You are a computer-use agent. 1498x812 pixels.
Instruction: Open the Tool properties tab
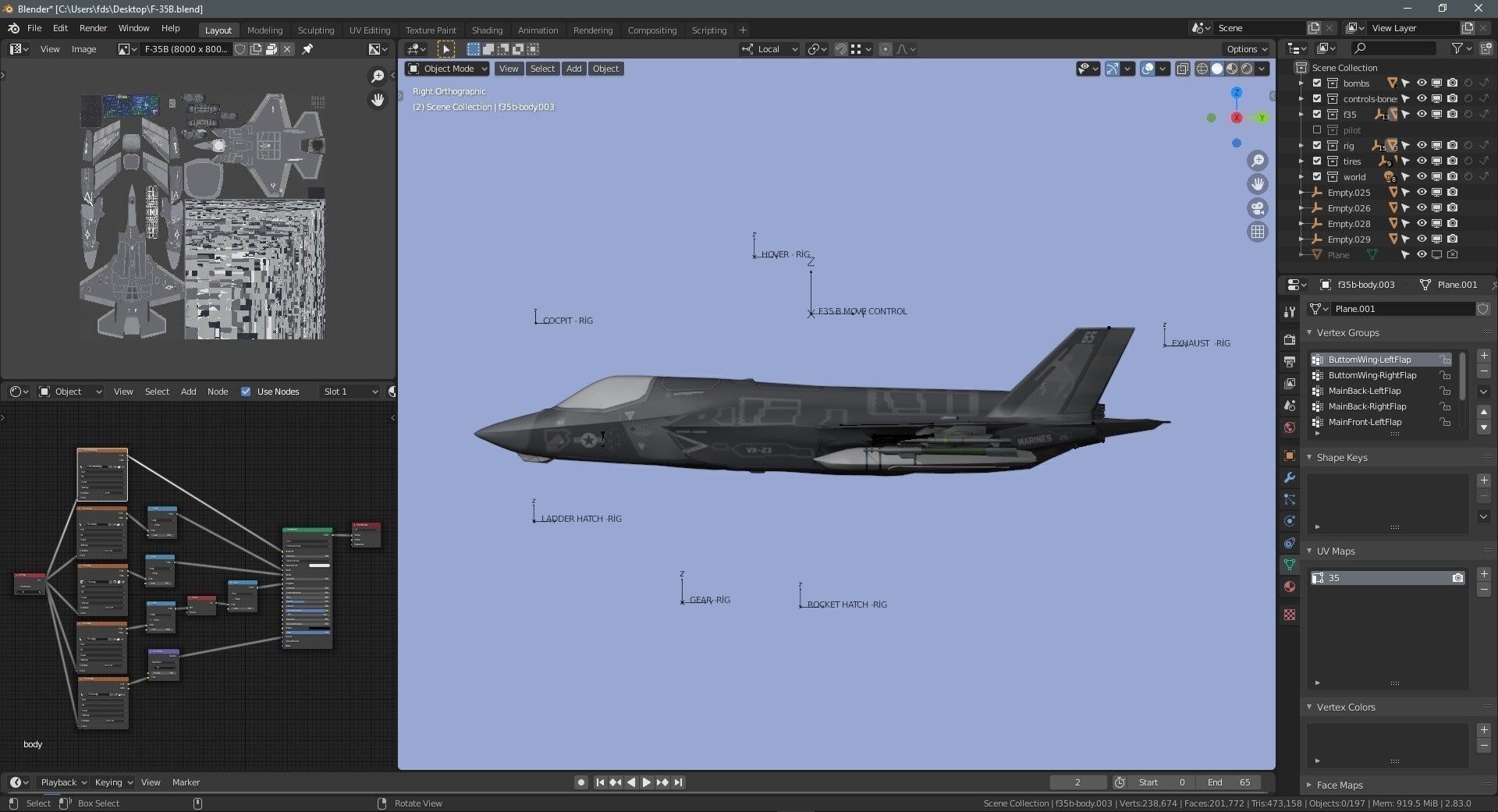pyautogui.click(x=1290, y=312)
